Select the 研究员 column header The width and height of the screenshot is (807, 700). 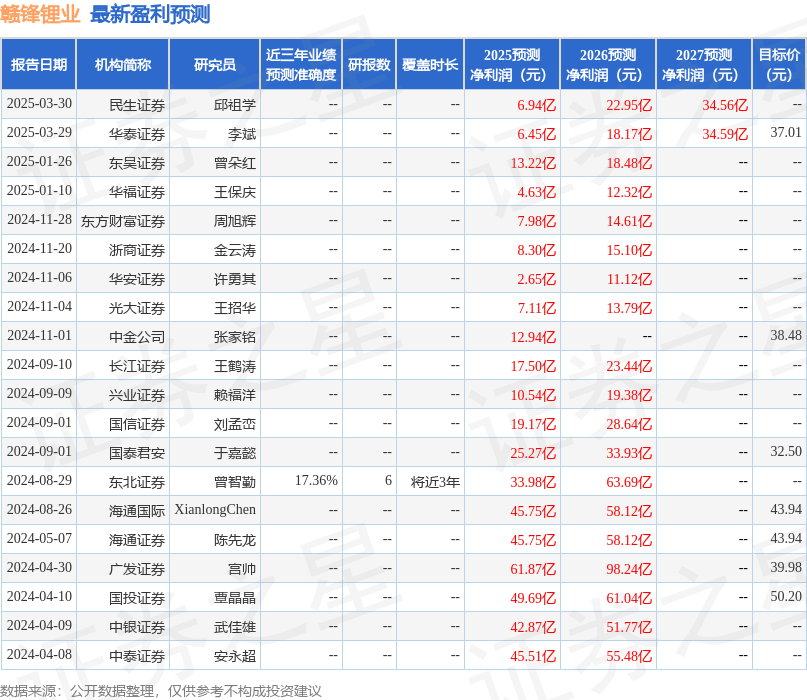tap(215, 64)
